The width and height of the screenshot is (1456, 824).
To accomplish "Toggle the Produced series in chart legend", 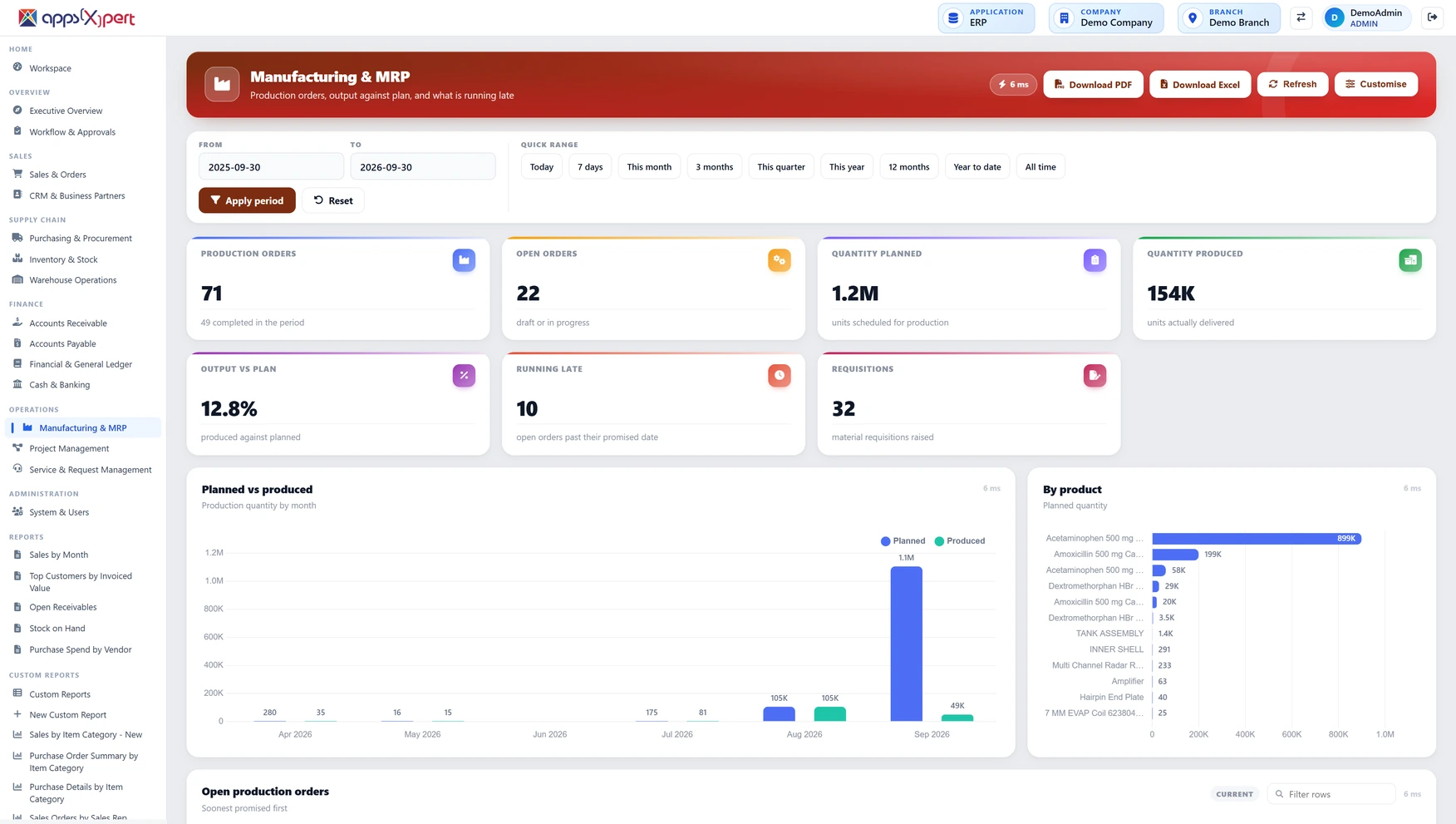I will pos(960,540).
